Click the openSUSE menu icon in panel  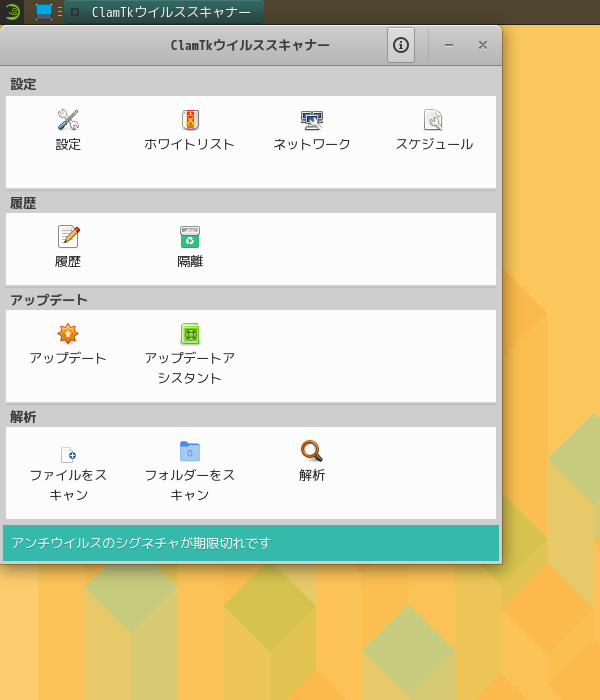[12, 12]
